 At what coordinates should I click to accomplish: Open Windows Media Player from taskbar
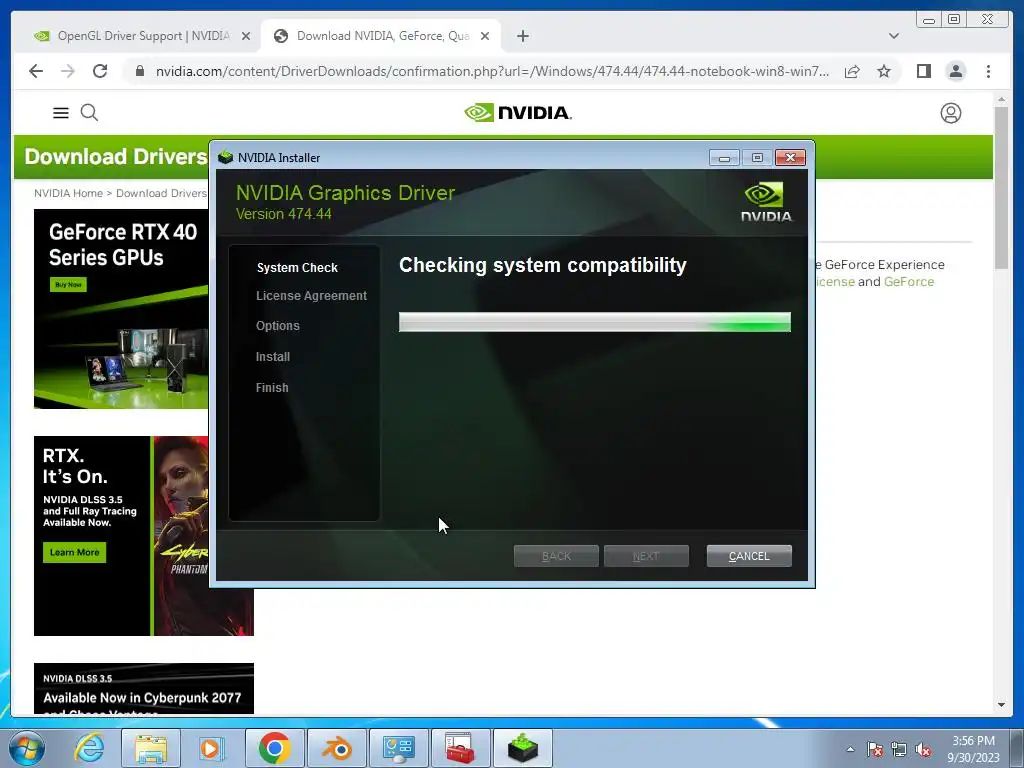(x=212, y=748)
